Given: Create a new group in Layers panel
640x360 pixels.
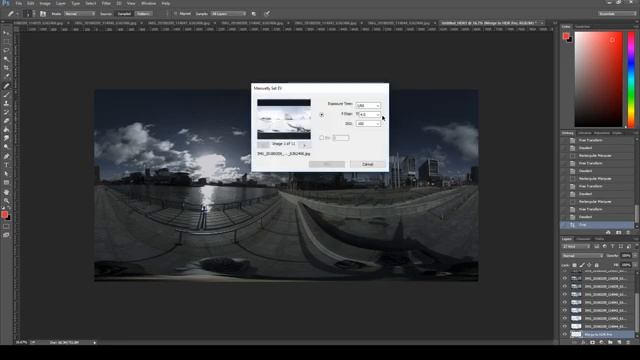Looking at the screenshot, I should (x=610, y=342).
